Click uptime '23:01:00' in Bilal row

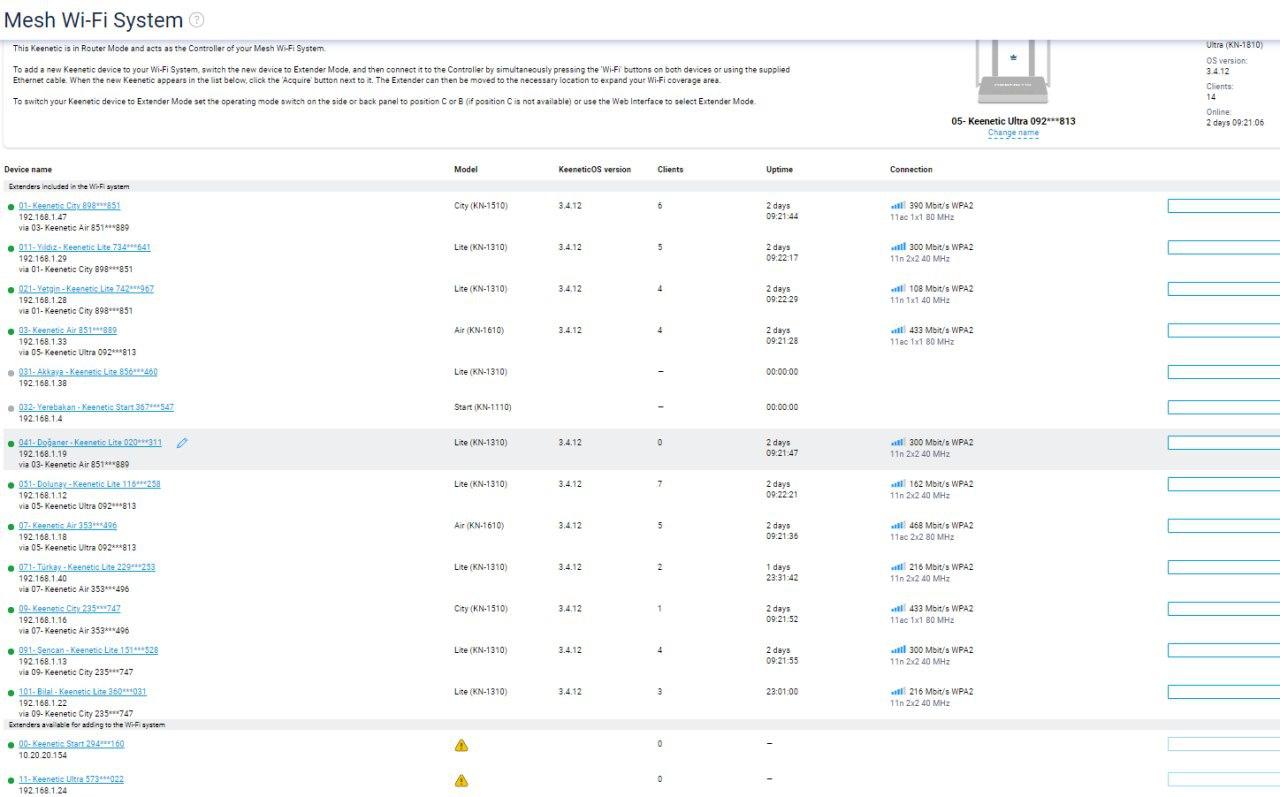tap(782, 692)
